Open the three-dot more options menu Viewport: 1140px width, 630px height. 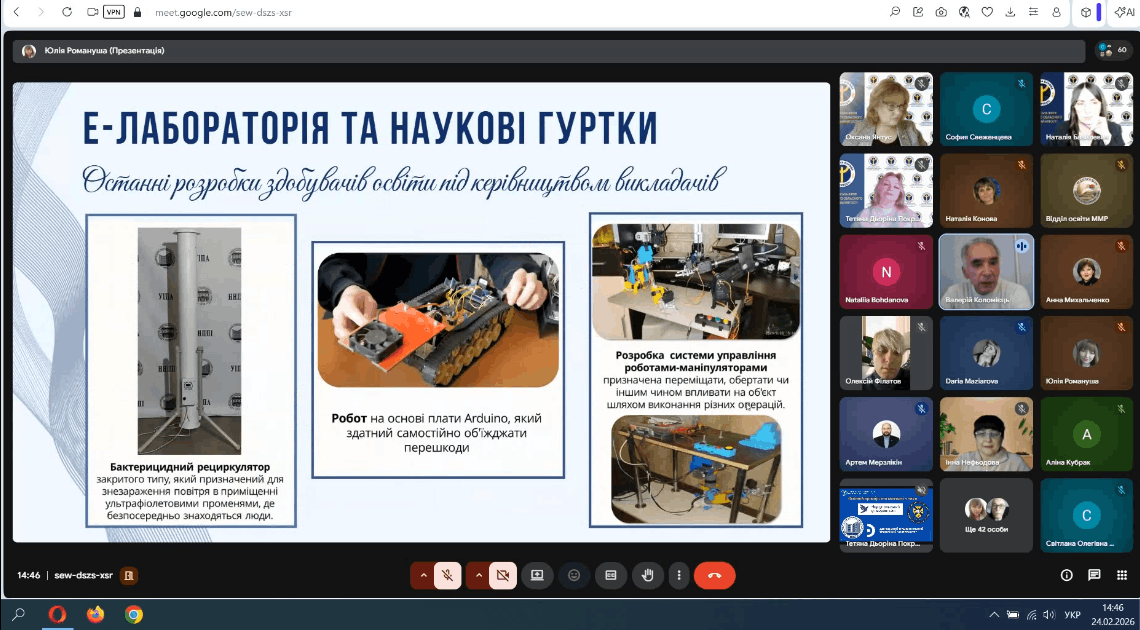(679, 575)
